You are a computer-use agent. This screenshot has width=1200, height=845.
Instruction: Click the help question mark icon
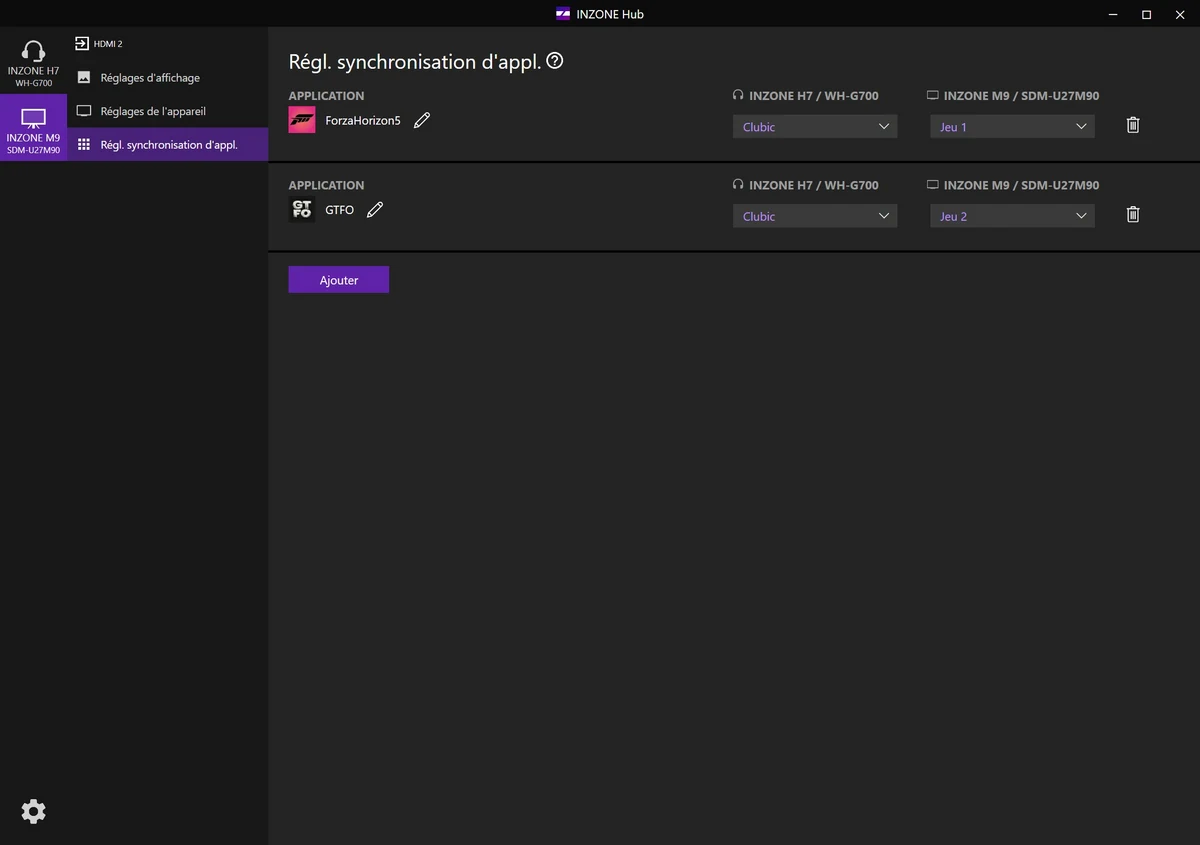pos(555,61)
